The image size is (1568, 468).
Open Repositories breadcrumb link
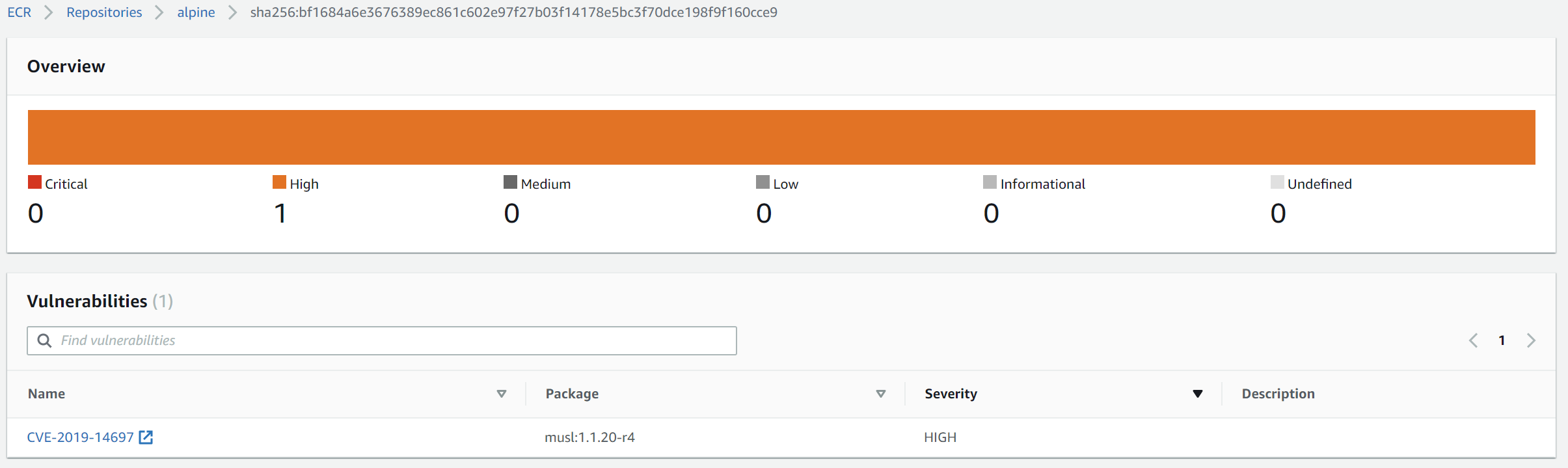tap(104, 12)
